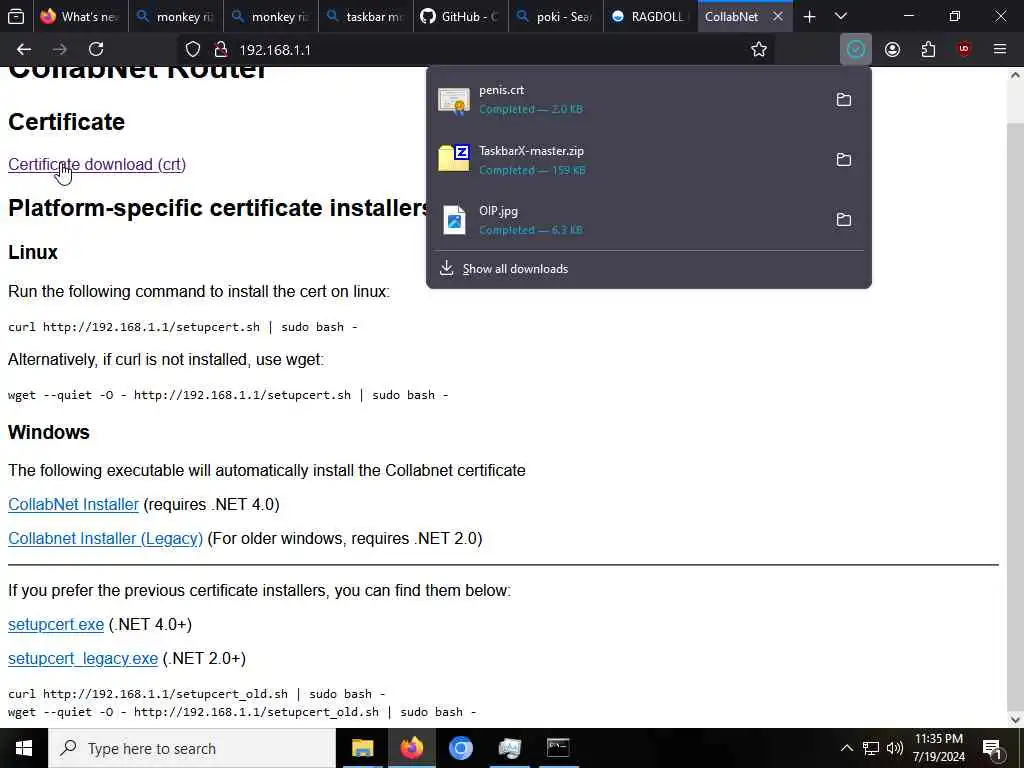Show TaskbarX-master.zip in its folder
Image resolution: width=1024 pixels, height=768 pixels.
click(844, 159)
